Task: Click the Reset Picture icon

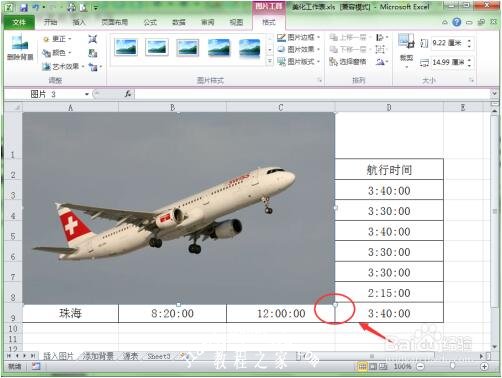Action: coord(95,67)
